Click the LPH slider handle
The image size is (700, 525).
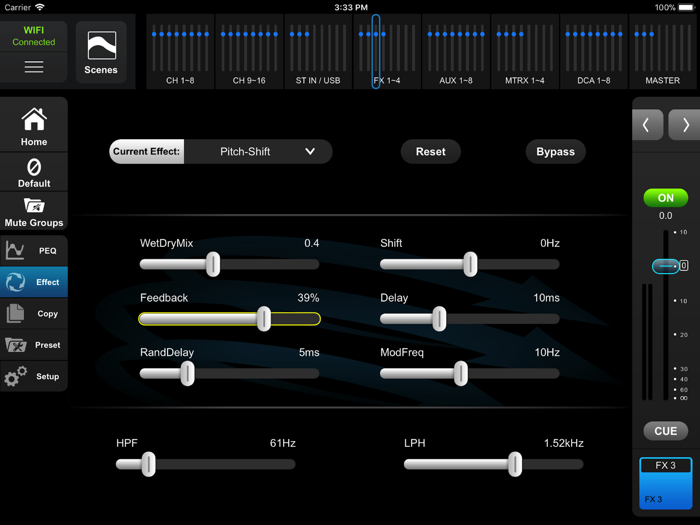coord(515,464)
